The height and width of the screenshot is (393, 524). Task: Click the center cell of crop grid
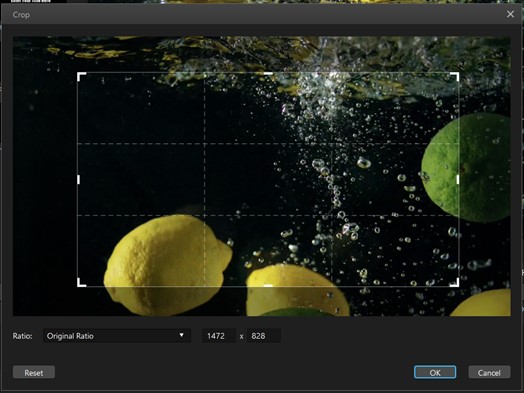click(x=268, y=179)
